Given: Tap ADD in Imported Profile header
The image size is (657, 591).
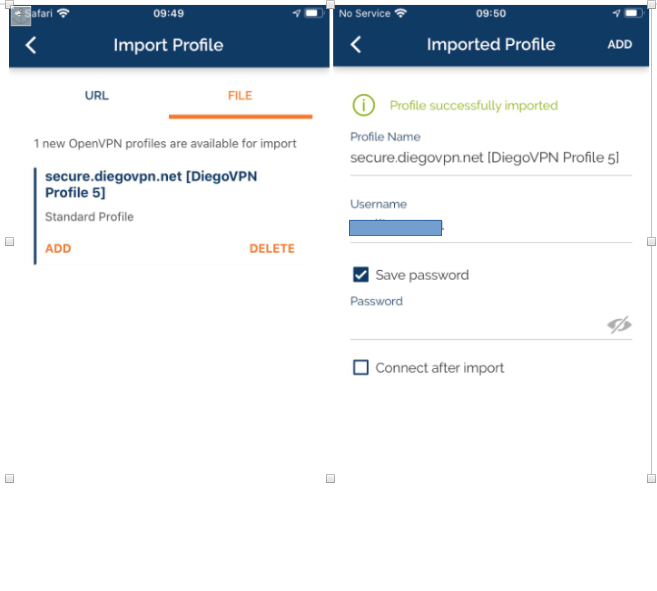Looking at the screenshot, I should [619, 45].
